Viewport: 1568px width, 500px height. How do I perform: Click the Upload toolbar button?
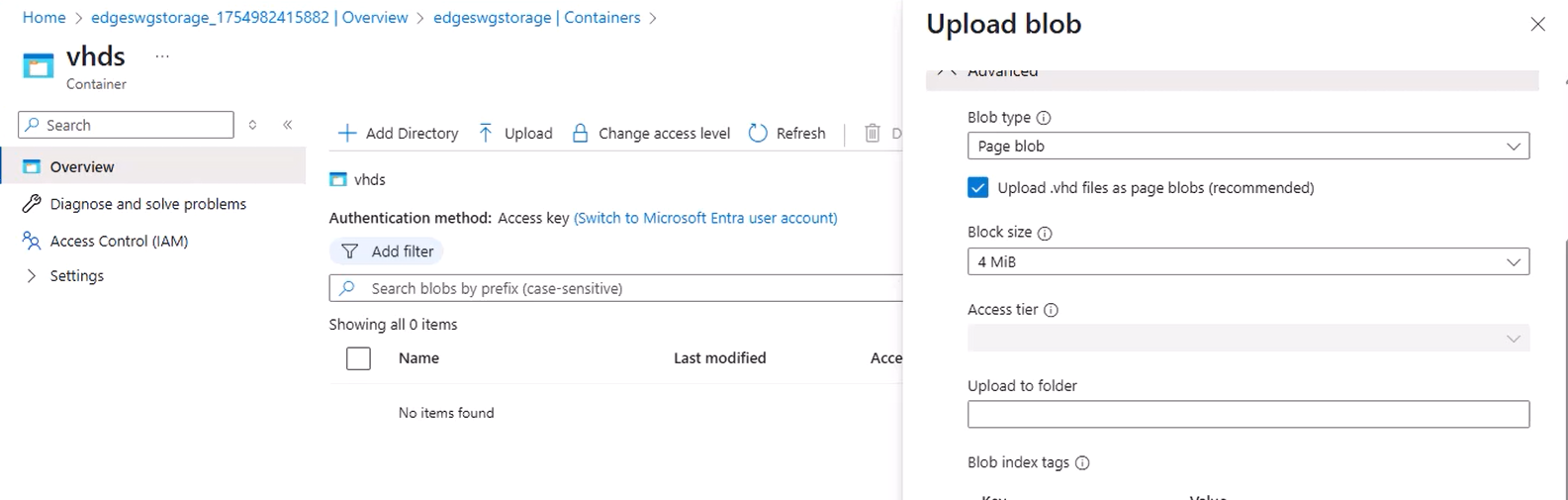pos(515,133)
